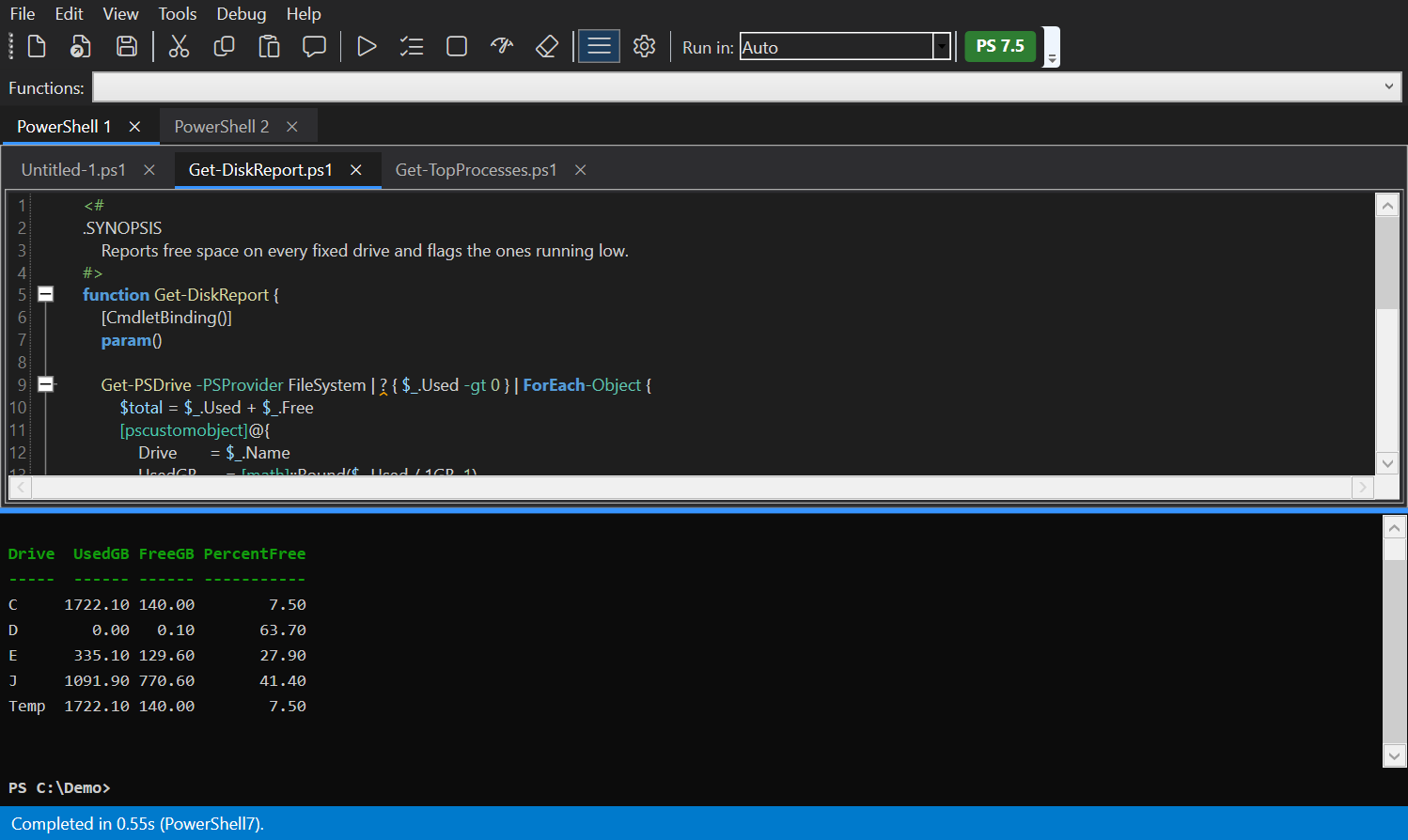Image resolution: width=1408 pixels, height=840 pixels.
Task: Open the Tools menu
Action: [x=178, y=14]
